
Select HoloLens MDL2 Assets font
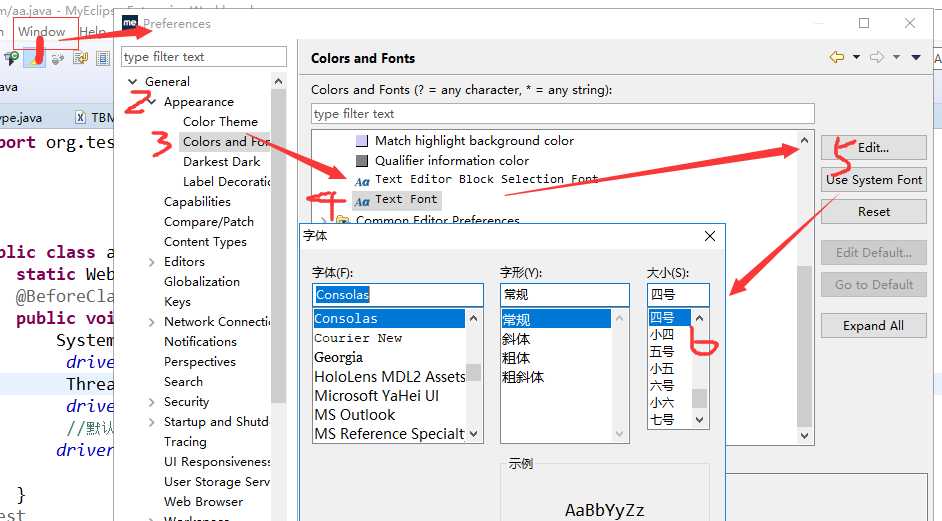tap(389, 377)
